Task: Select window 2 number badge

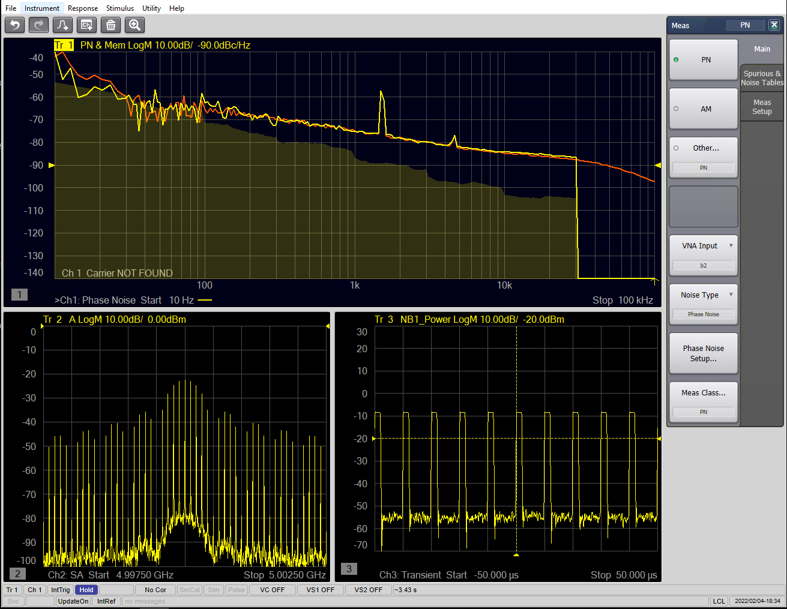Action: click(x=18, y=574)
